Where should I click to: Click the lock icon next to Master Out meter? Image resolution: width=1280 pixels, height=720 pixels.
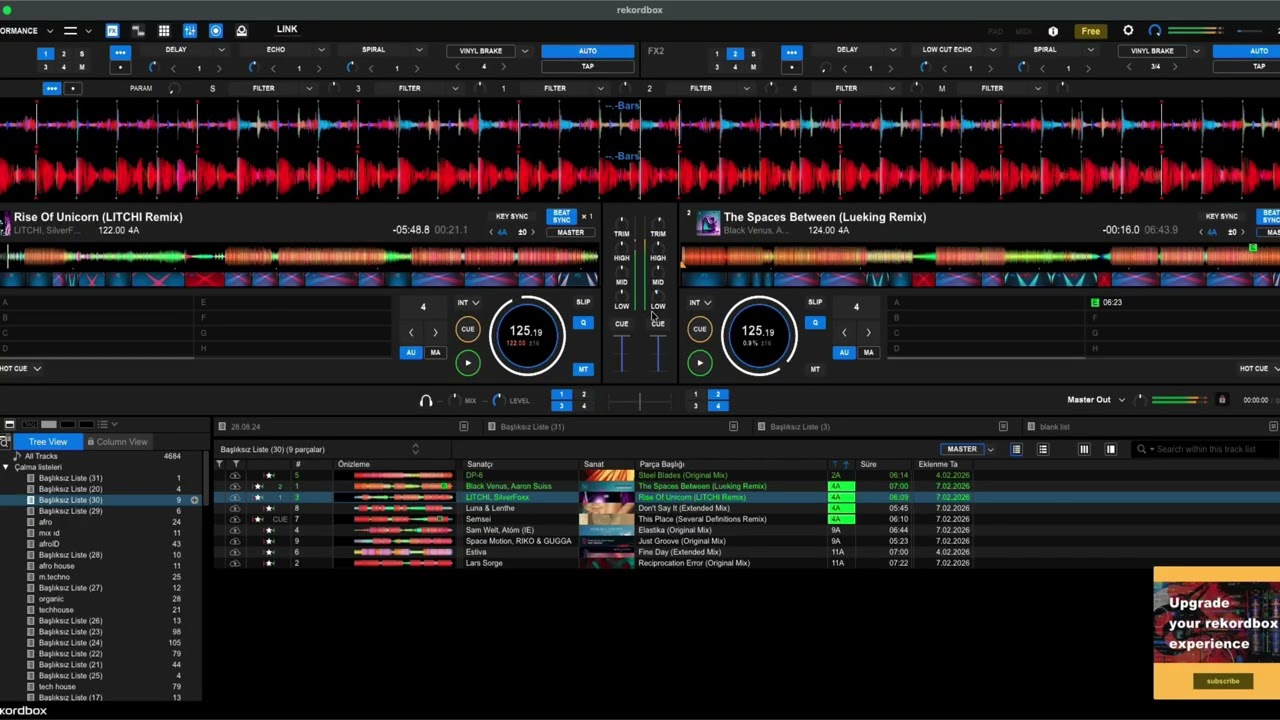[1221, 400]
